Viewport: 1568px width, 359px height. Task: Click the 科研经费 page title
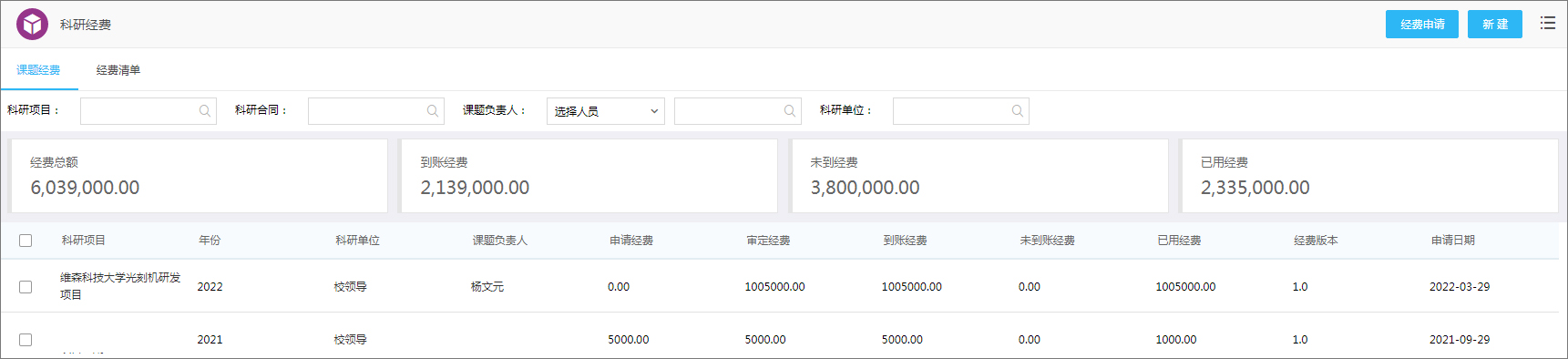(x=86, y=25)
